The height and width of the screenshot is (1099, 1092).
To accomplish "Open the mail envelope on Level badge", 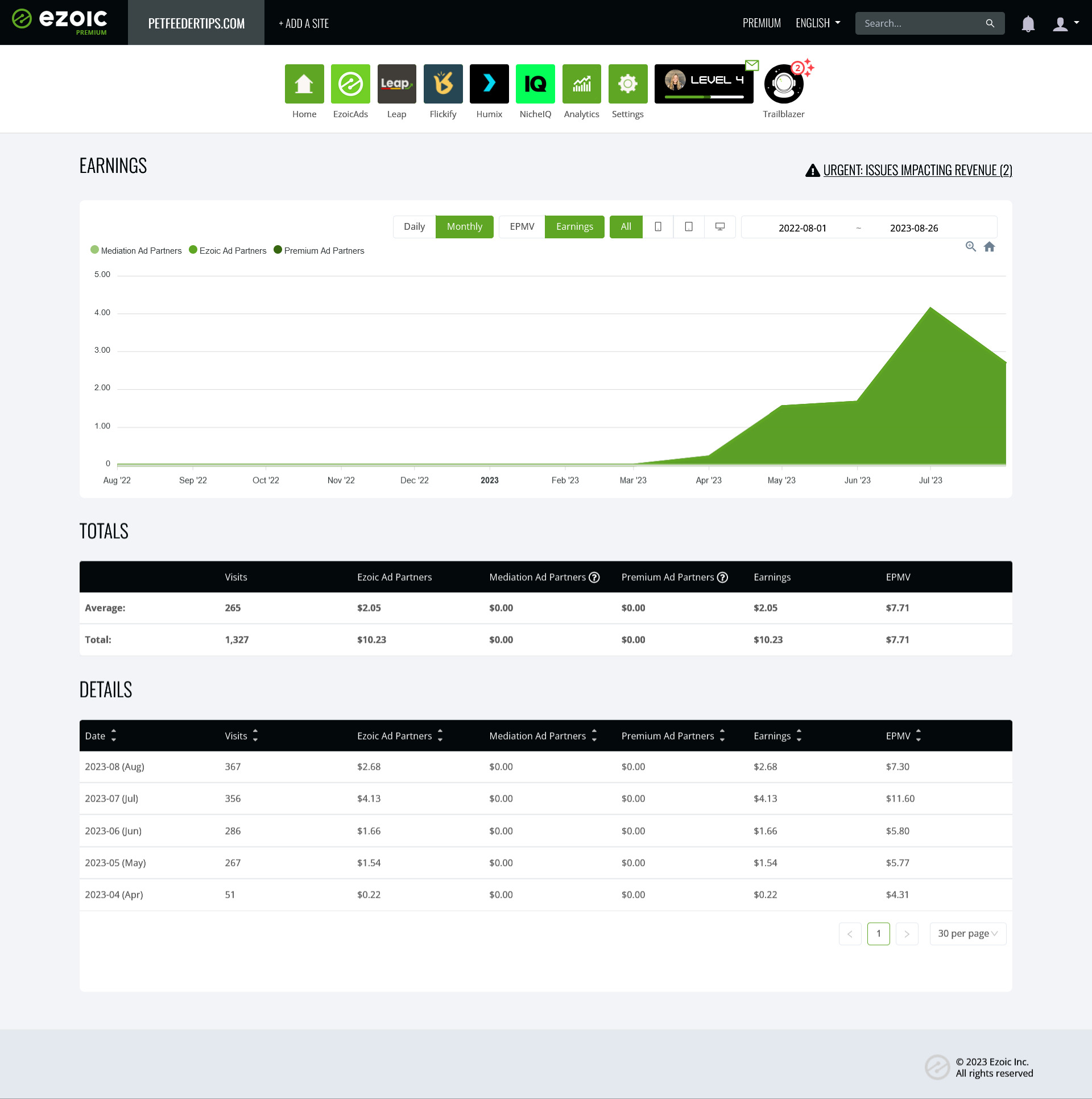I will coord(752,65).
